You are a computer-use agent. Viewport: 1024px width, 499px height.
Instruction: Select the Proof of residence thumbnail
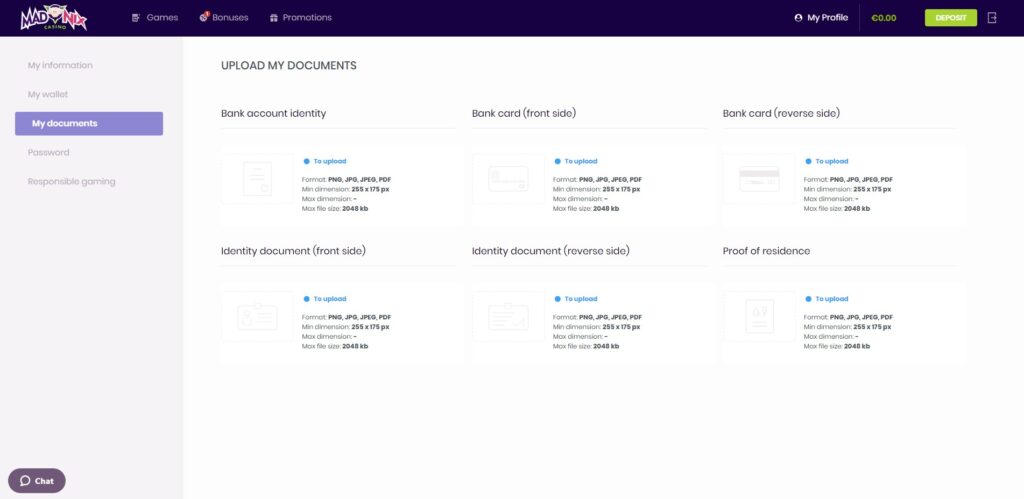coord(759,317)
